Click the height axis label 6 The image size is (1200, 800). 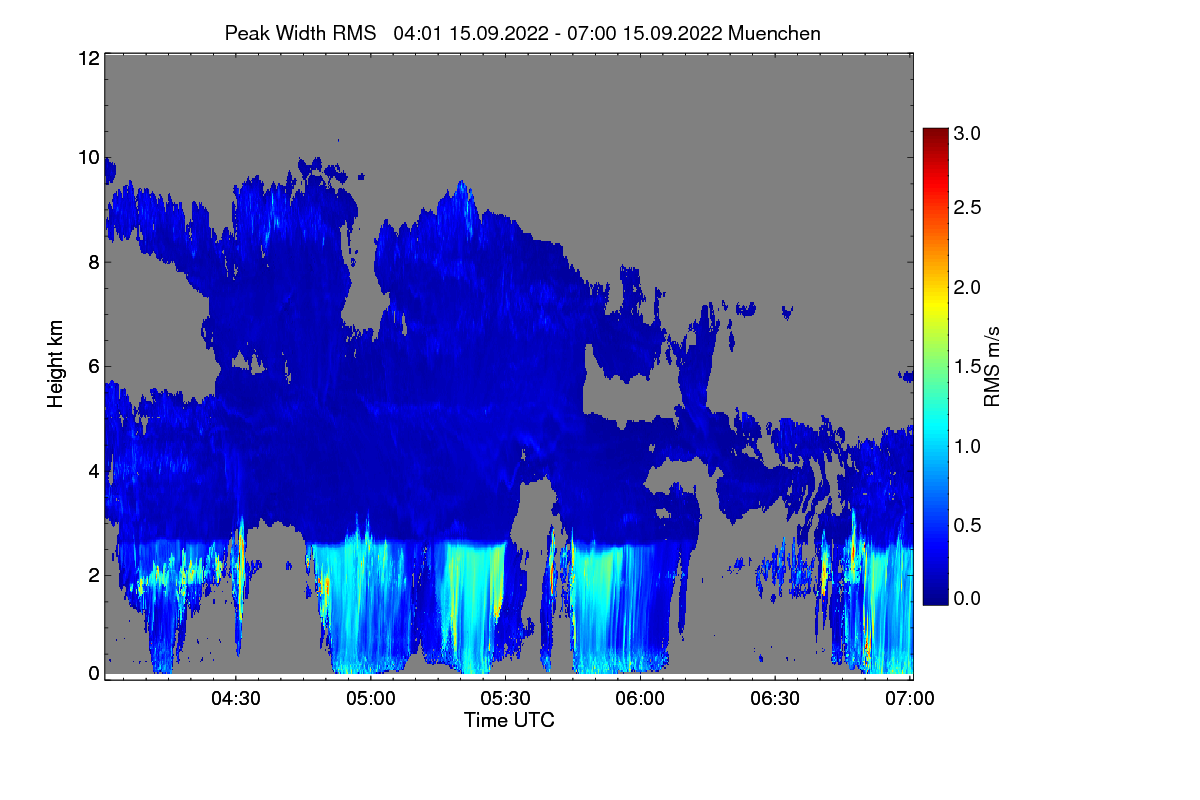point(93,366)
